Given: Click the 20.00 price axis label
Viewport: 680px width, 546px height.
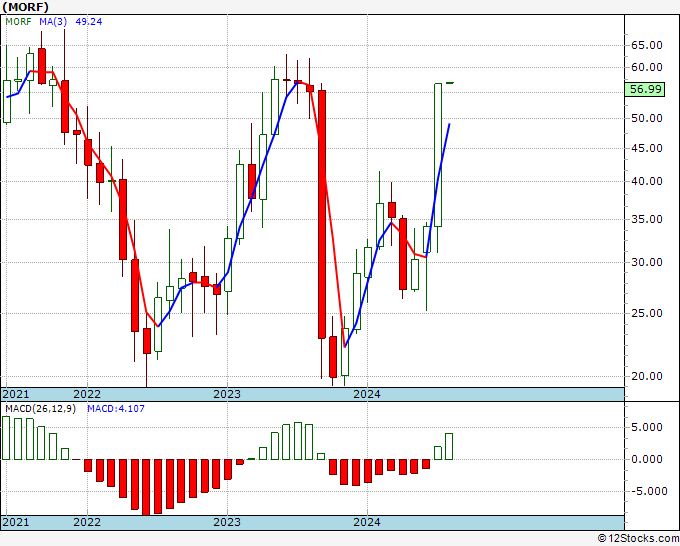Looking at the screenshot, I should pos(646,376).
